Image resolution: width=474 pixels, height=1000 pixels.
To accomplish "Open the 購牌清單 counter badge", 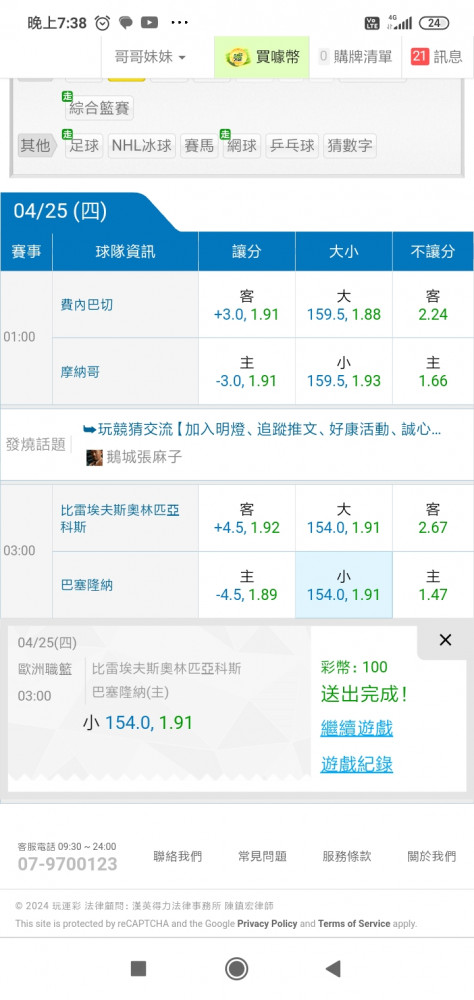I will tap(323, 57).
